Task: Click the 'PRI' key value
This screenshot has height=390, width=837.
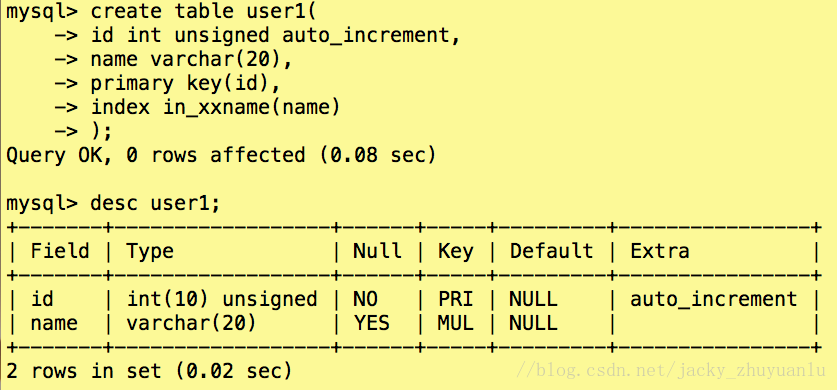Action: coord(456,299)
